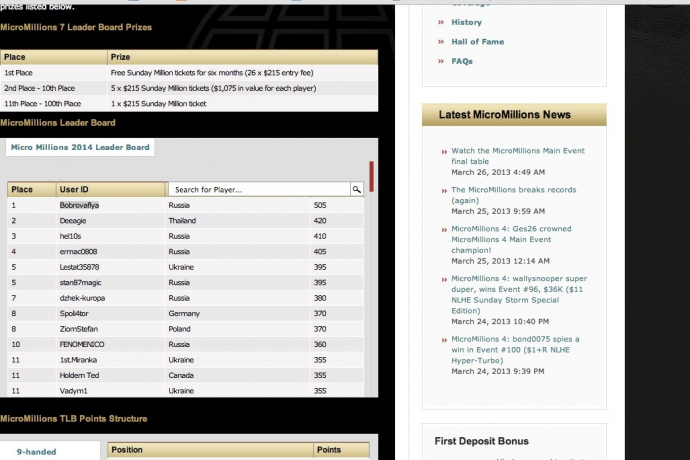Click the Germany country cell
Viewport: 690px width, 460px height.
pyautogui.click(x=184, y=313)
